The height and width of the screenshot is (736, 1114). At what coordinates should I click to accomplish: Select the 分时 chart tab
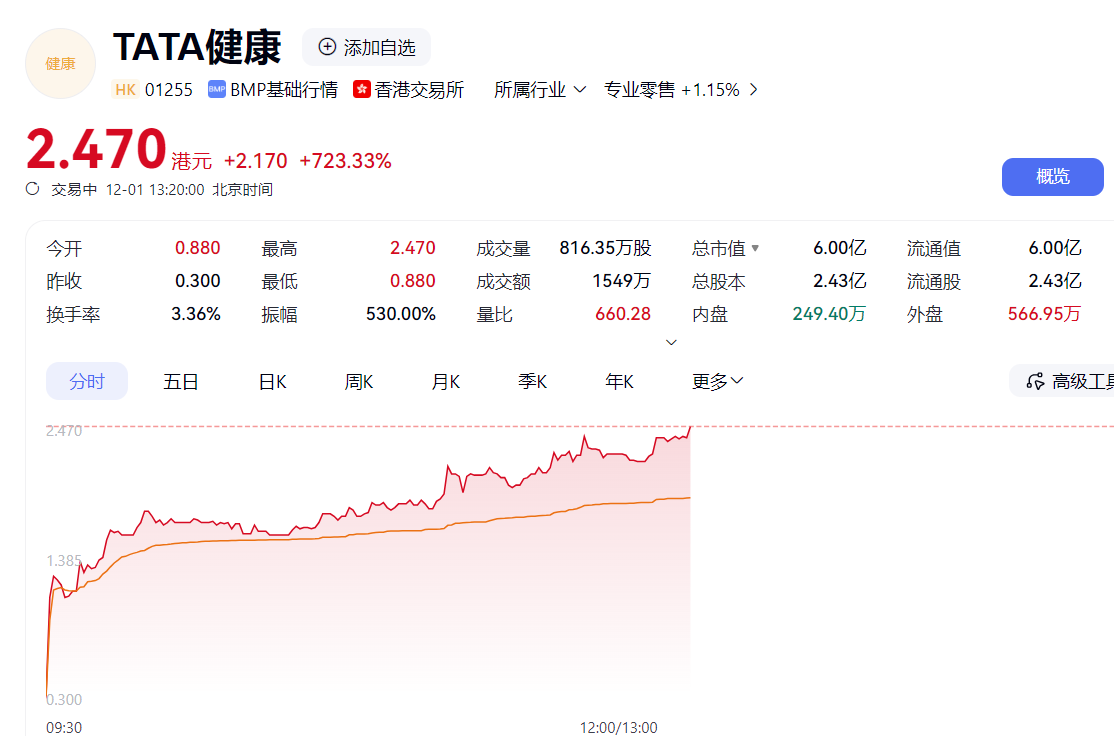click(x=87, y=381)
